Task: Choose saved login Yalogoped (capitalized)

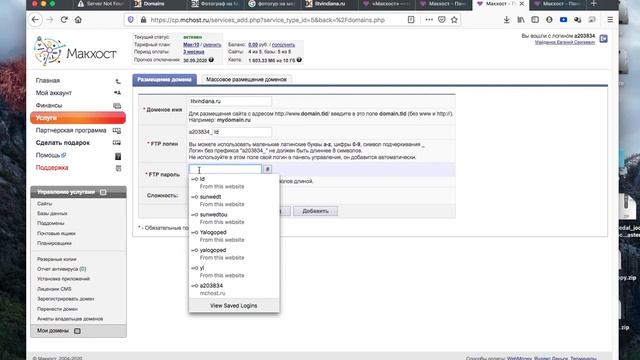Action: pos(234,236)
